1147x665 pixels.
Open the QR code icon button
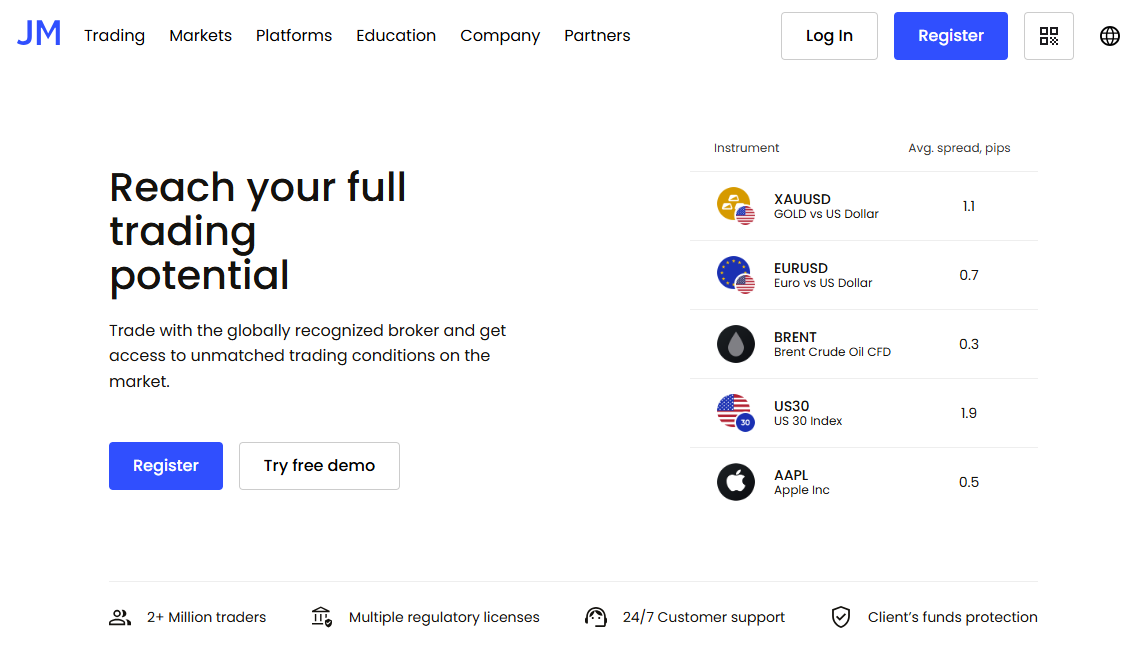click(1048, 36)
